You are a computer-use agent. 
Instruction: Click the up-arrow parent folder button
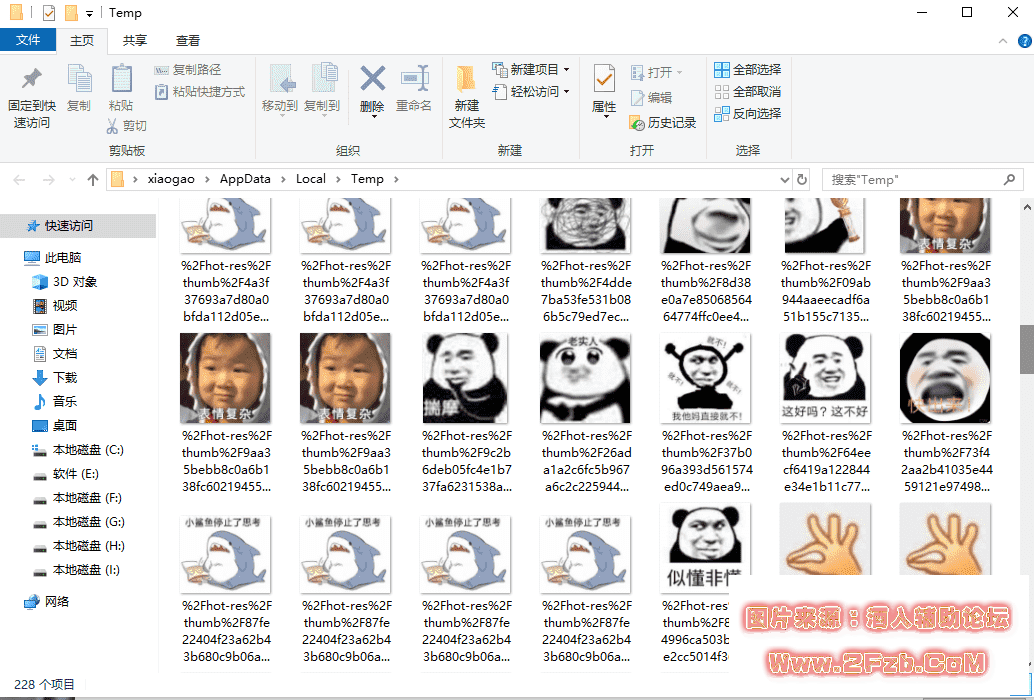(x=93, y=179)
